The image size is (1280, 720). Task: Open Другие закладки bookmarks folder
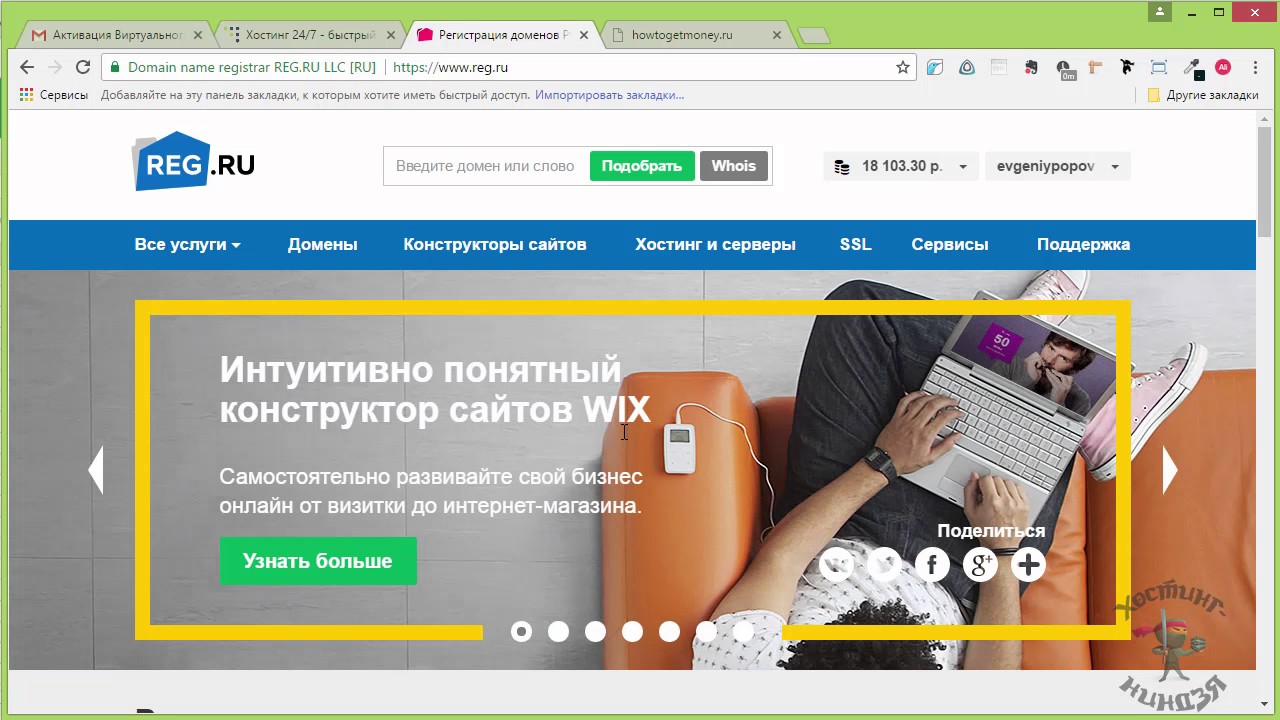pos(1203,95)
